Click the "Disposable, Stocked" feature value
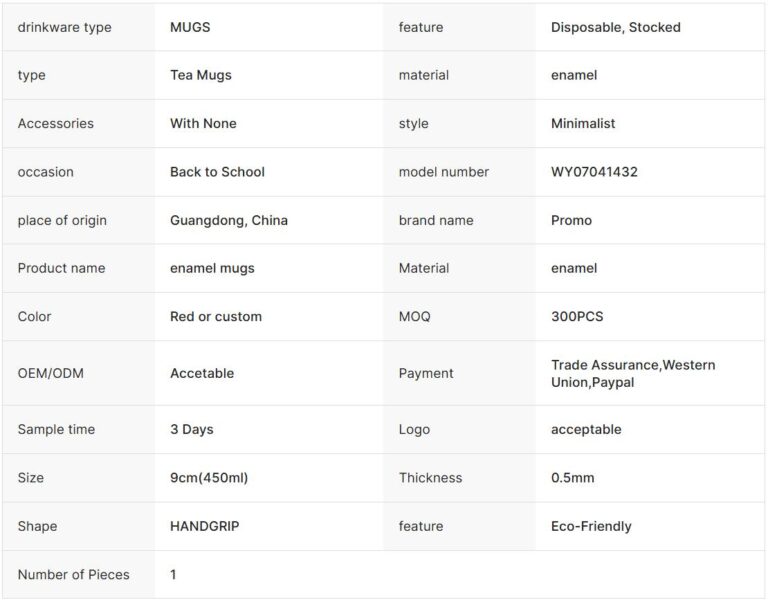 point(615,27)
